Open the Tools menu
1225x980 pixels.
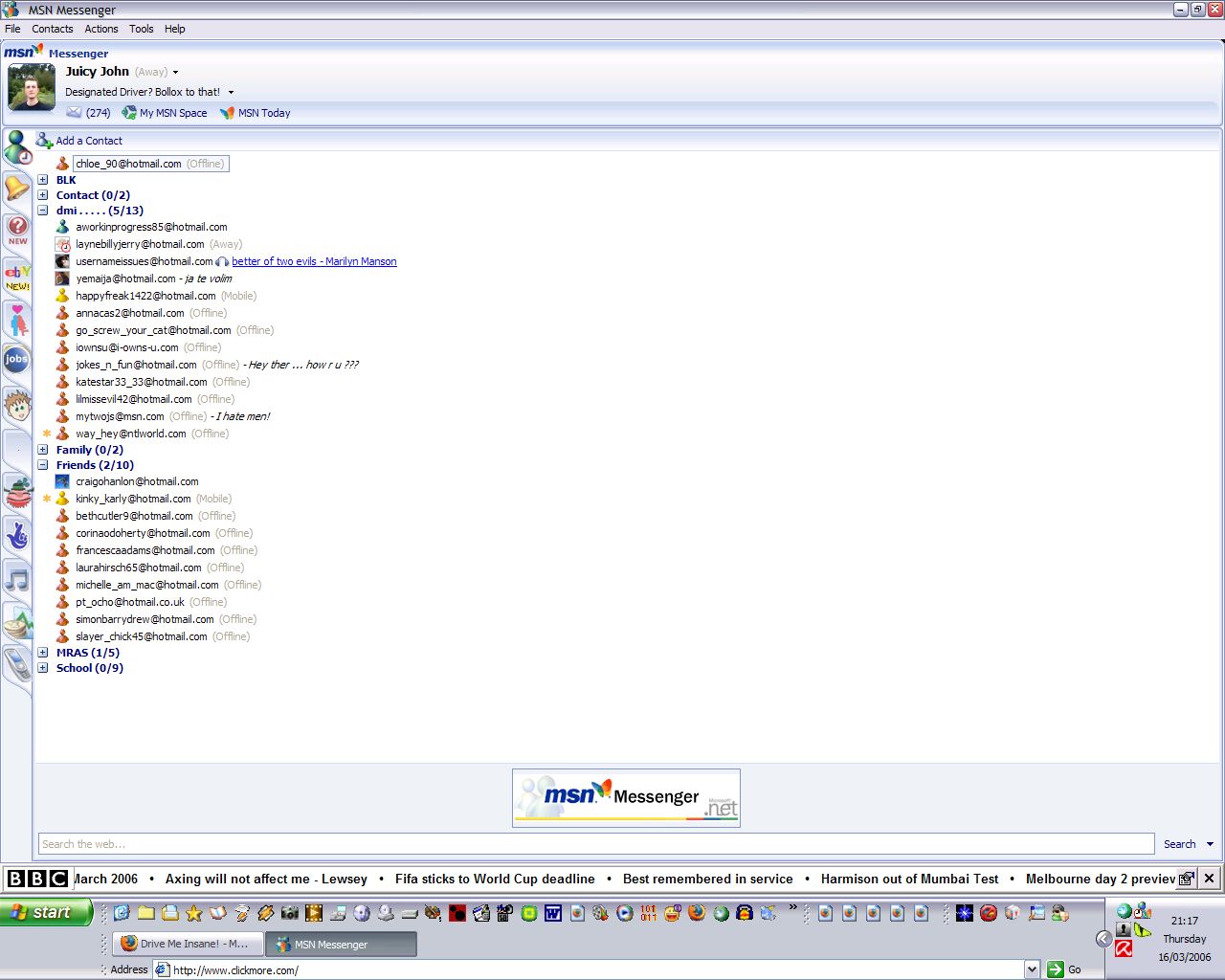(141, 29)
